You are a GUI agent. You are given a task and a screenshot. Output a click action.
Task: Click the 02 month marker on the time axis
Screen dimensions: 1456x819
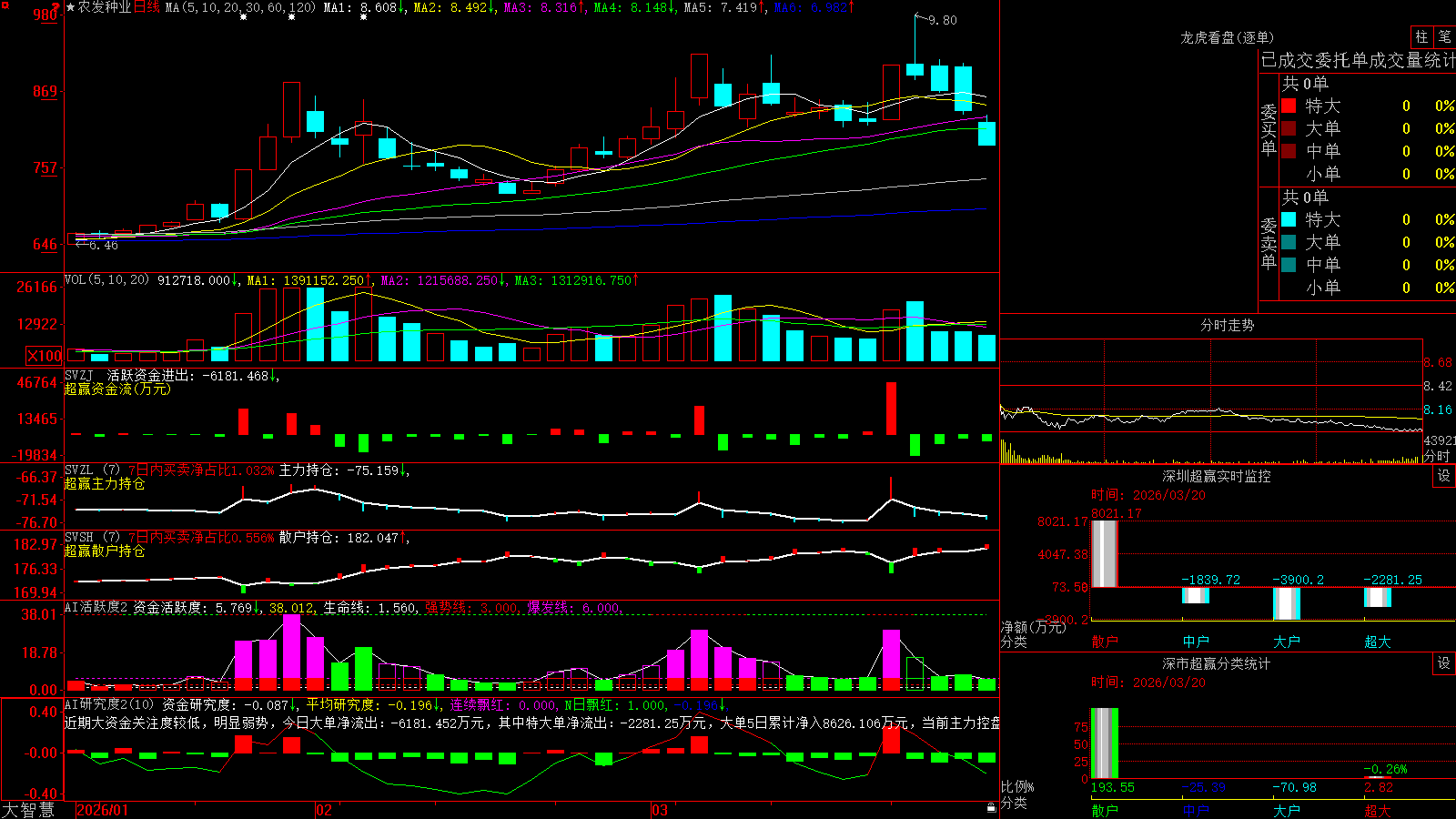coord(324,810)
